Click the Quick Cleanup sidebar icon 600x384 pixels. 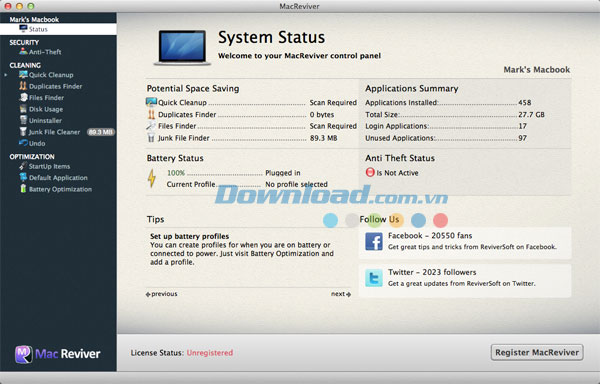(23, 75)
